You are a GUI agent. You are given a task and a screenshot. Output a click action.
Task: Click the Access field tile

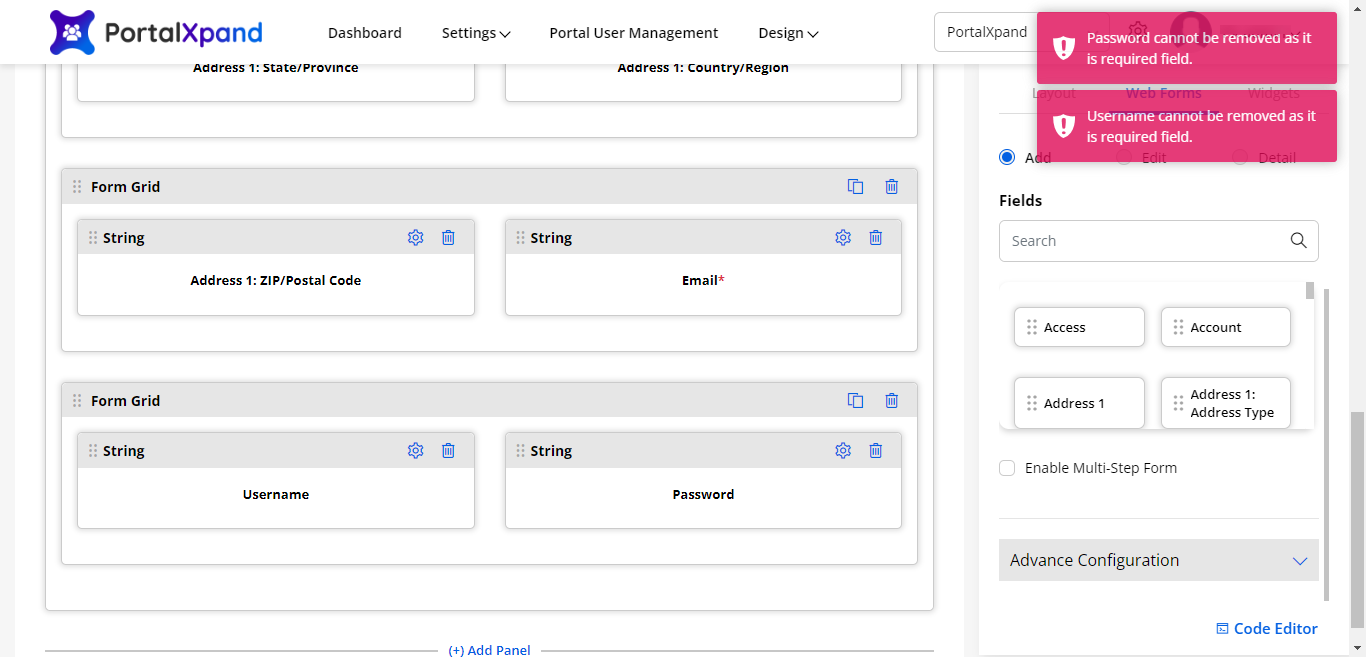click(1079, 327)
